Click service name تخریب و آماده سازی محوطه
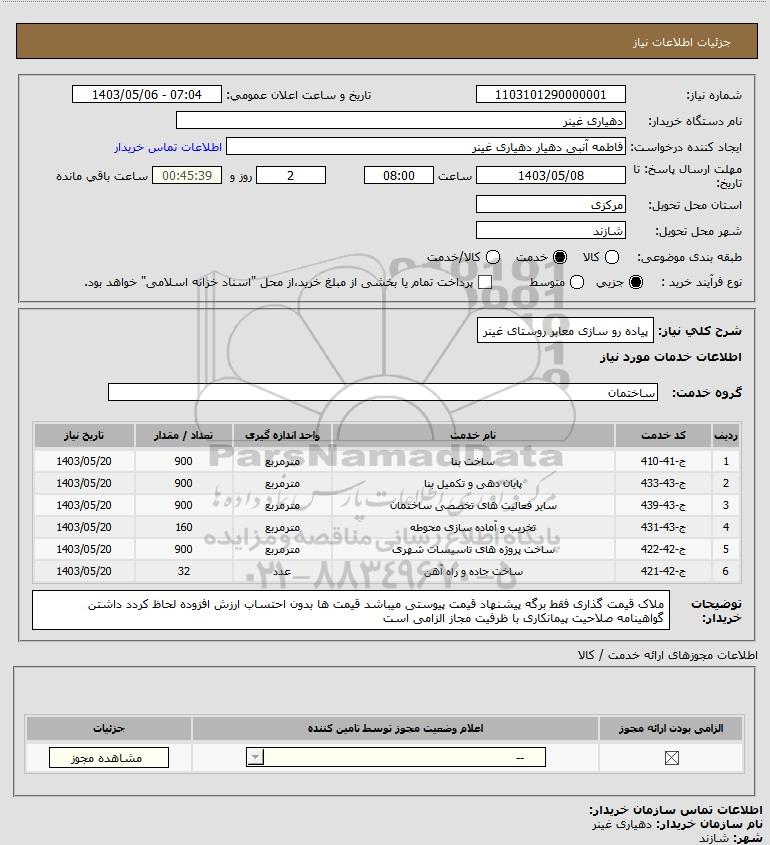This screenshot has width=770, height=845. tap(473, 527)
